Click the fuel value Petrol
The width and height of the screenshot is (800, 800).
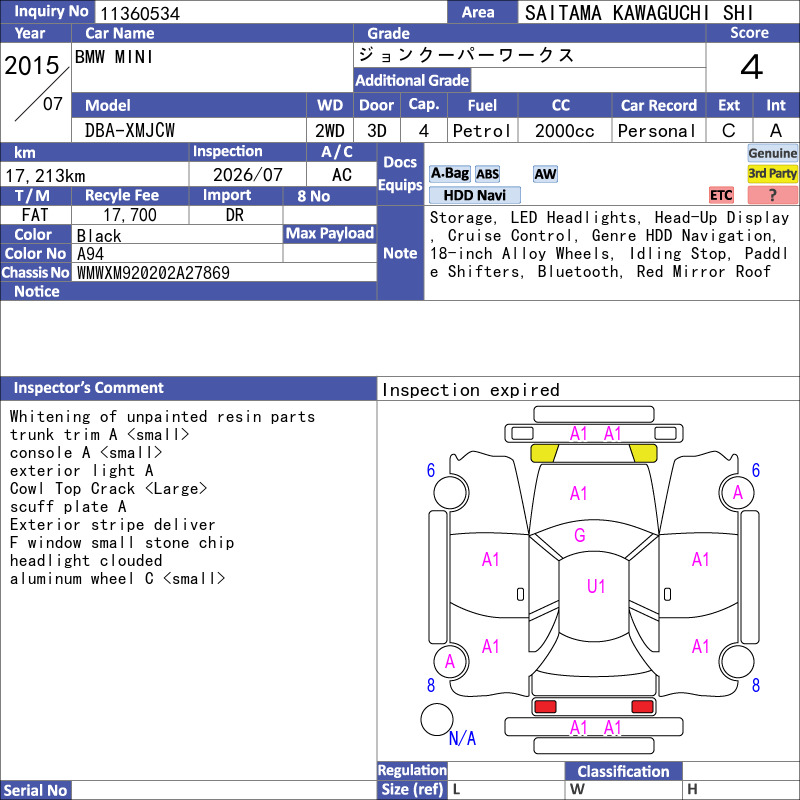(x=482, y=131)
